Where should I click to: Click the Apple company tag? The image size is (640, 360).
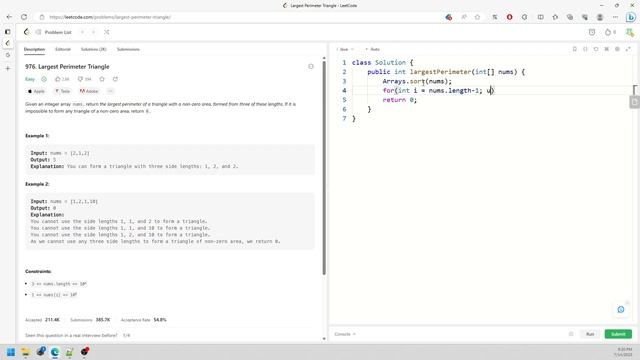pos(36,91)
